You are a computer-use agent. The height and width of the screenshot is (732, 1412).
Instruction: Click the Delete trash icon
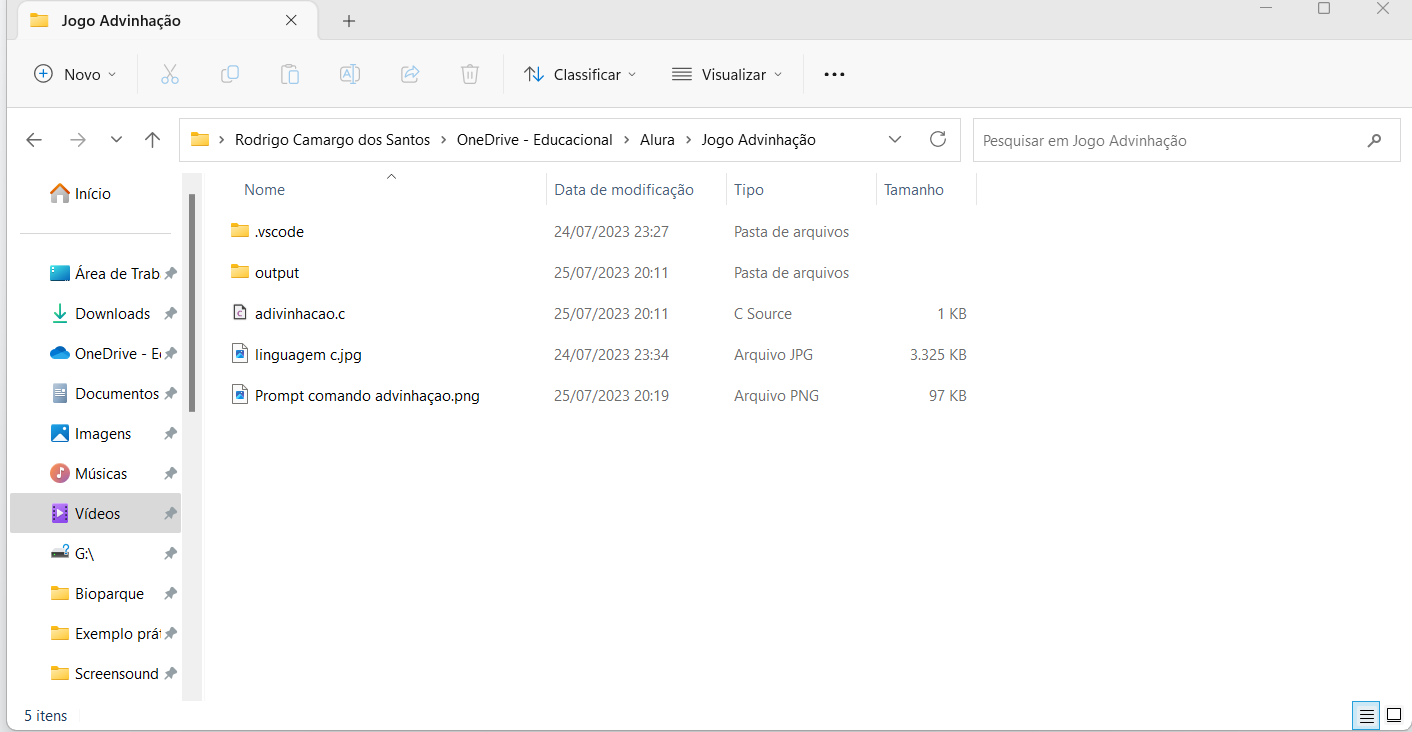tap(470, 74)
